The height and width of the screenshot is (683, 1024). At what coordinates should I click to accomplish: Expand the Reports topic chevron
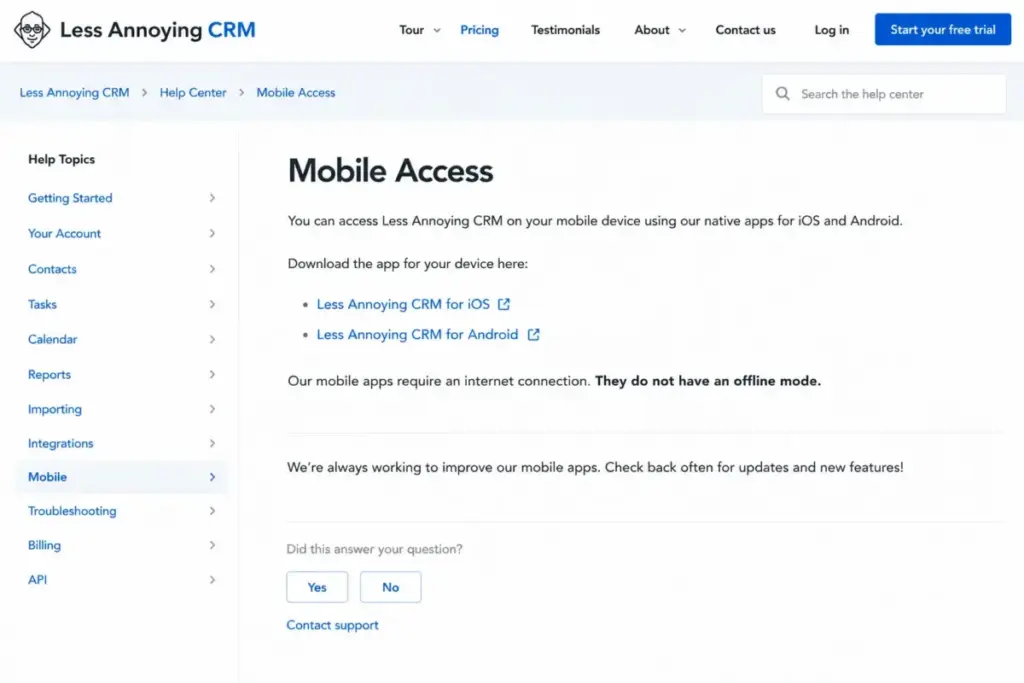point(212,374)
